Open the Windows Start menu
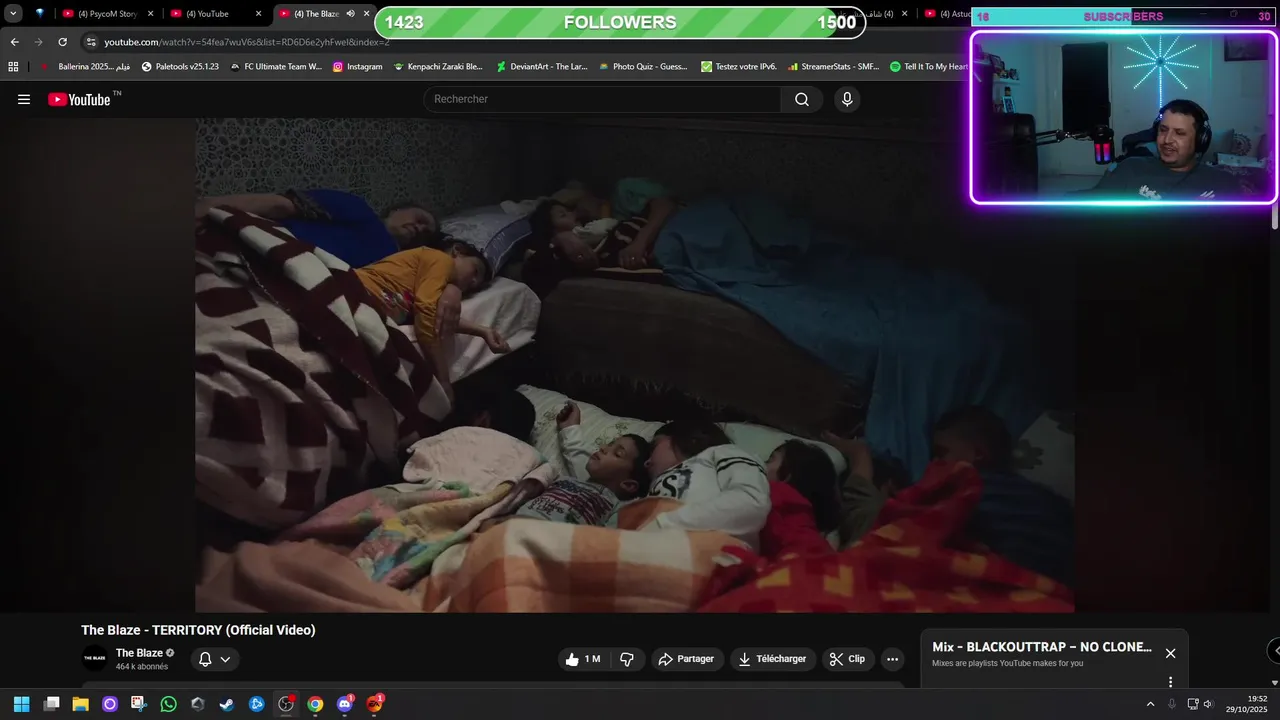This screenshot has height=720, width=1280. click(21, 704)
